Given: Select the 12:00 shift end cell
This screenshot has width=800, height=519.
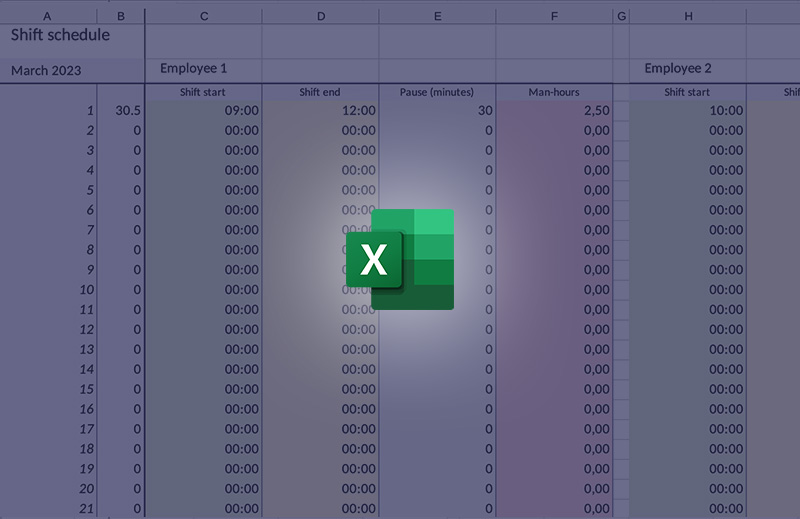Looking at the screenshot, I should tap(320, 110).
